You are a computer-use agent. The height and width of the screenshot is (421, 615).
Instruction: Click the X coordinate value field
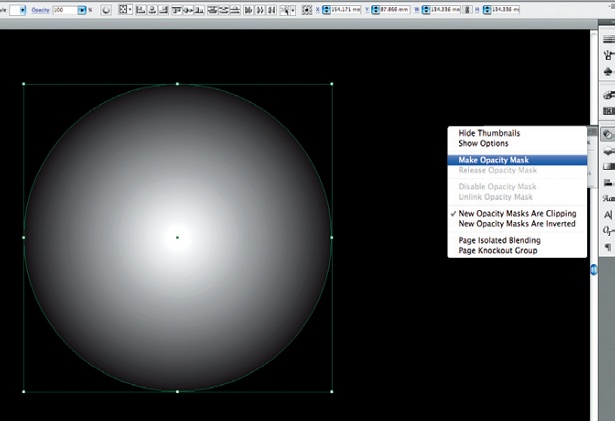pos(346,10)
